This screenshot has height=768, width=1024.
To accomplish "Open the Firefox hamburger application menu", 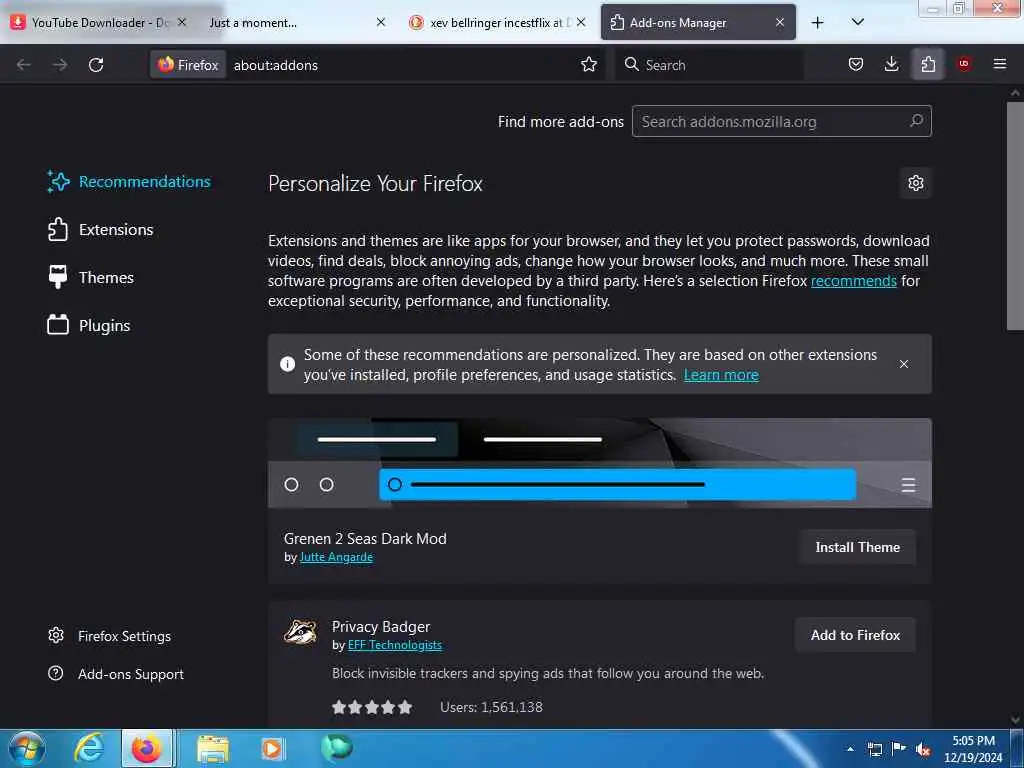I will [x=999, y=64].
